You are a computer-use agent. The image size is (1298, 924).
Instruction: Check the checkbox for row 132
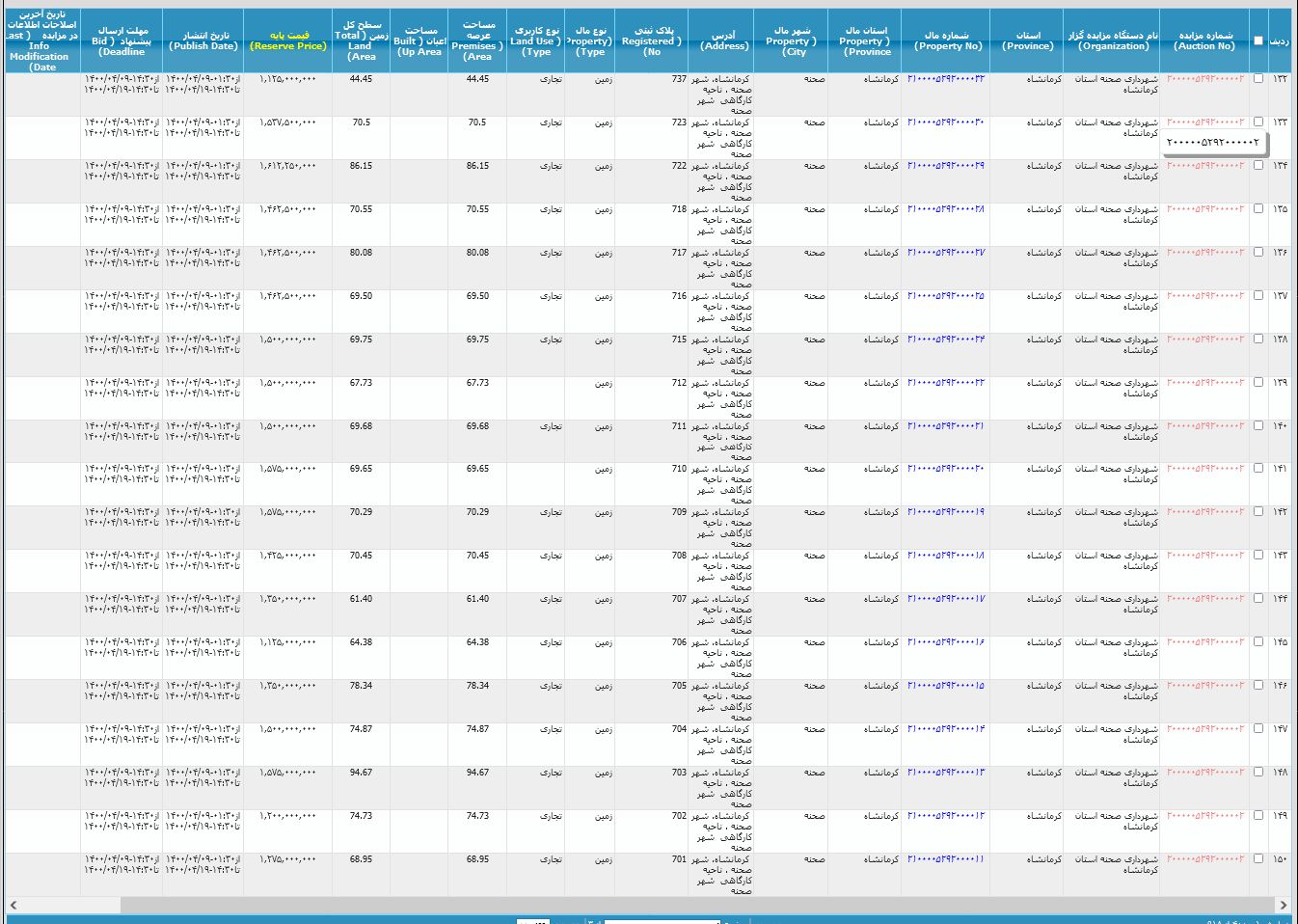[1258, 79]
